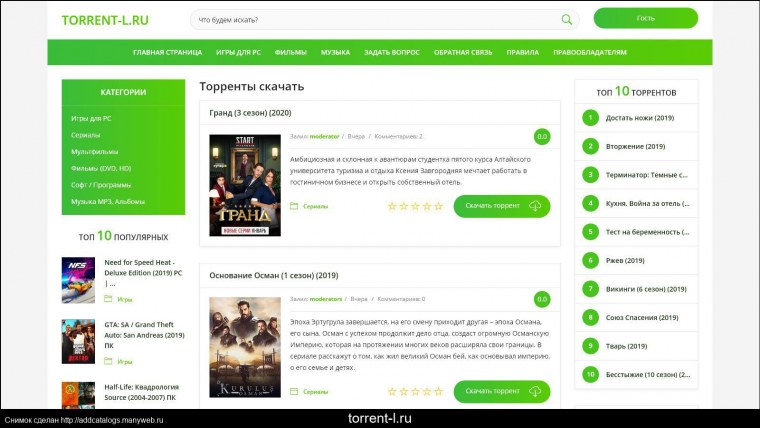Click number 5 badge beside Тест на беременность
760x428 pixels.
(590, 232)
